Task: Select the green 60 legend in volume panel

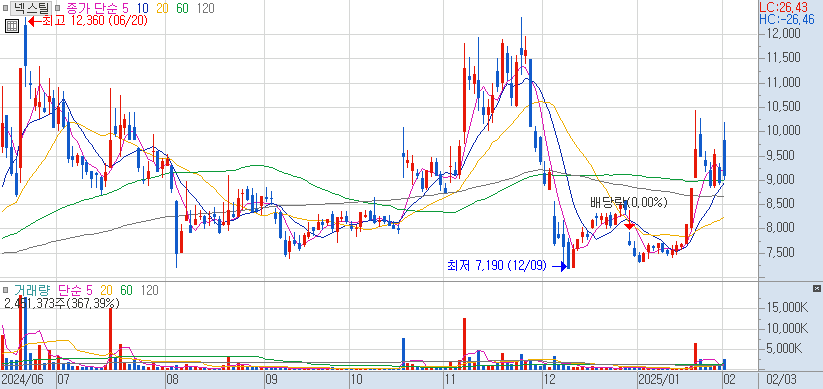Action: click(126, 290)
